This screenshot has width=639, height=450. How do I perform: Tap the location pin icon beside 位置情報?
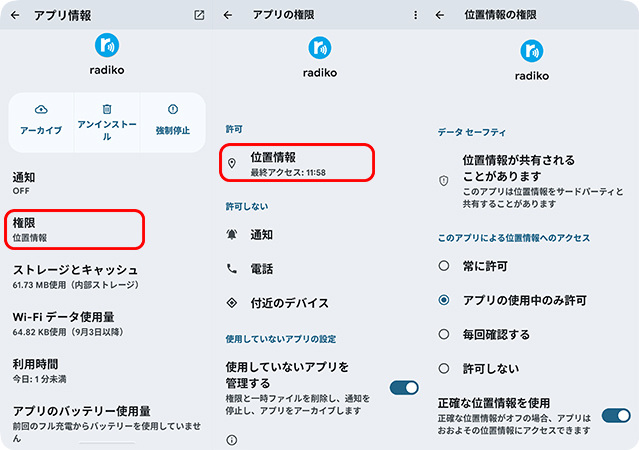[232, 163]
